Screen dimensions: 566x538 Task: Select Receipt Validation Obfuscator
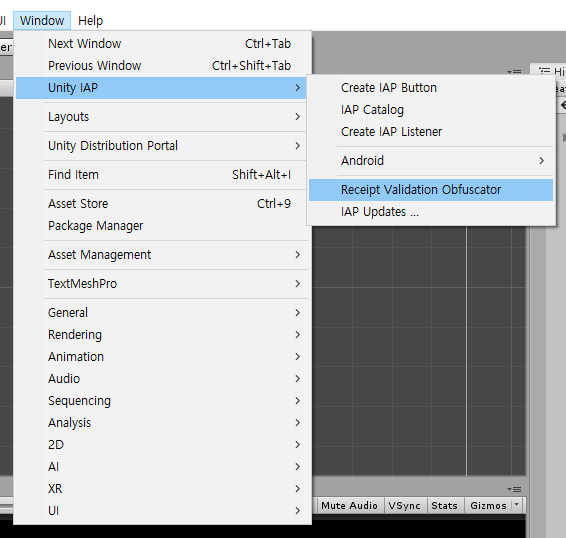[x=431, y=190]
